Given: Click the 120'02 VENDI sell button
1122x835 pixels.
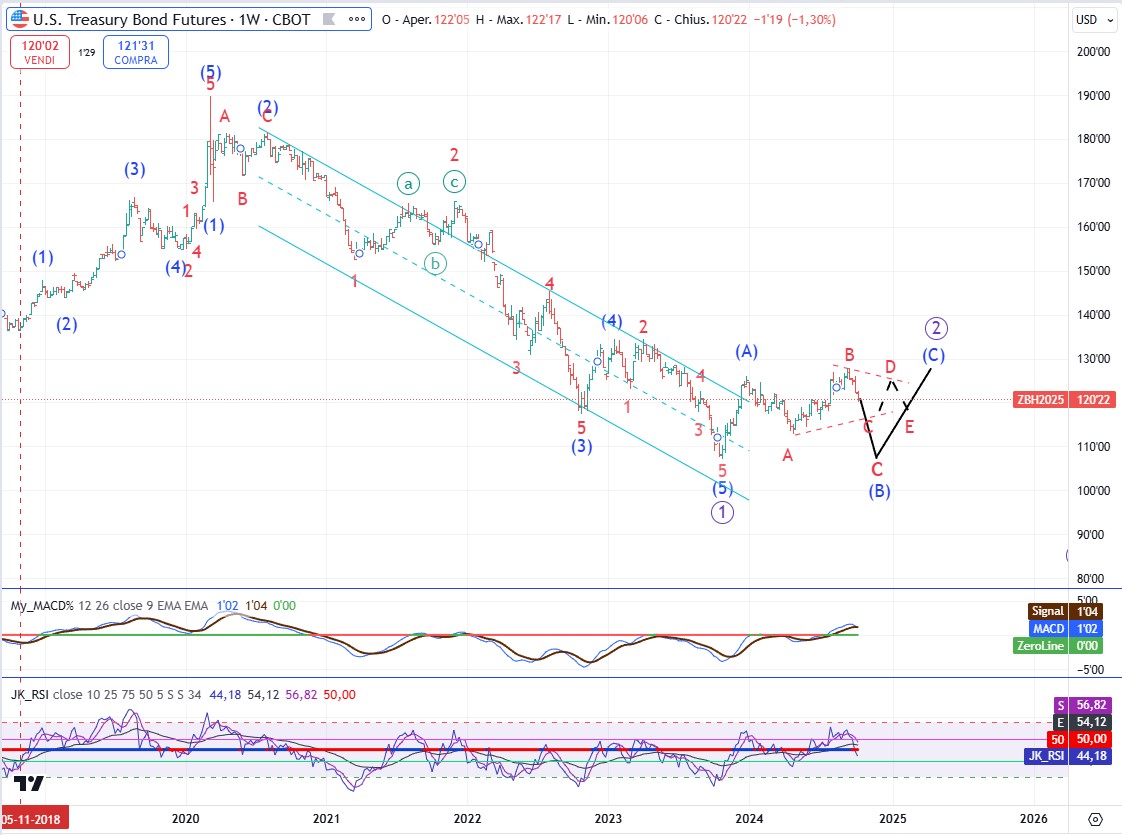Looking at the screenshot, I should pyautogui.click(x=40, y=52).
